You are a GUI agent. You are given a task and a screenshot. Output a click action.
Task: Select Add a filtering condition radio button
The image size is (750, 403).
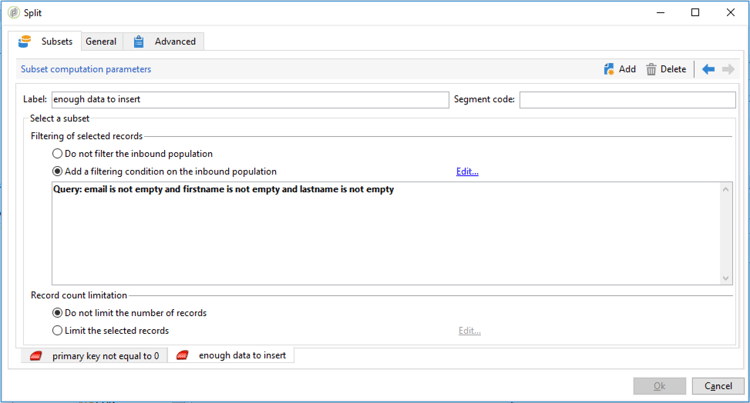coord(57,171)
